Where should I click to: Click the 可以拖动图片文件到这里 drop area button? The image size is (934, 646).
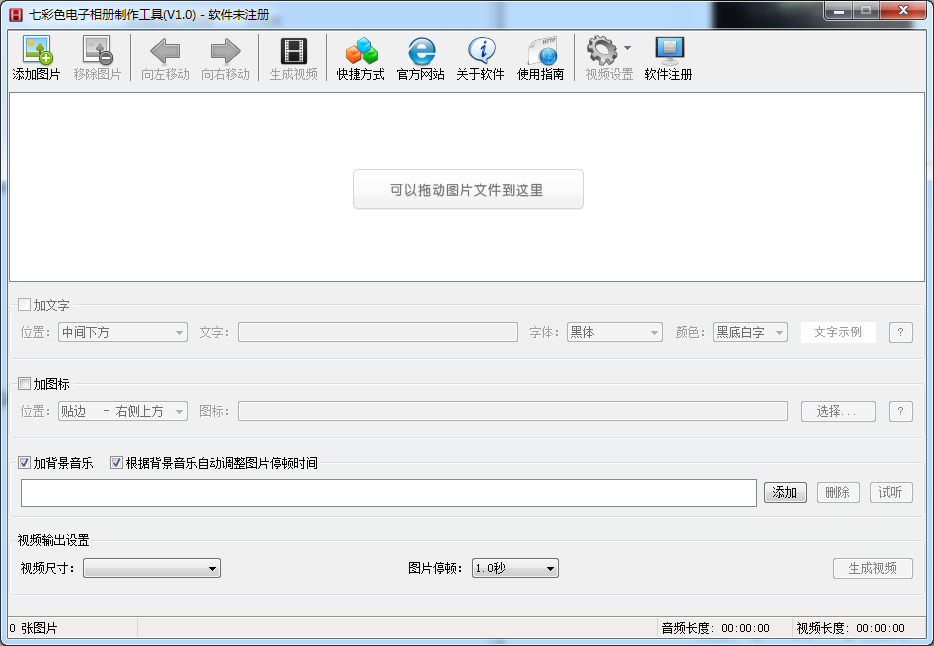pos(468,190)
